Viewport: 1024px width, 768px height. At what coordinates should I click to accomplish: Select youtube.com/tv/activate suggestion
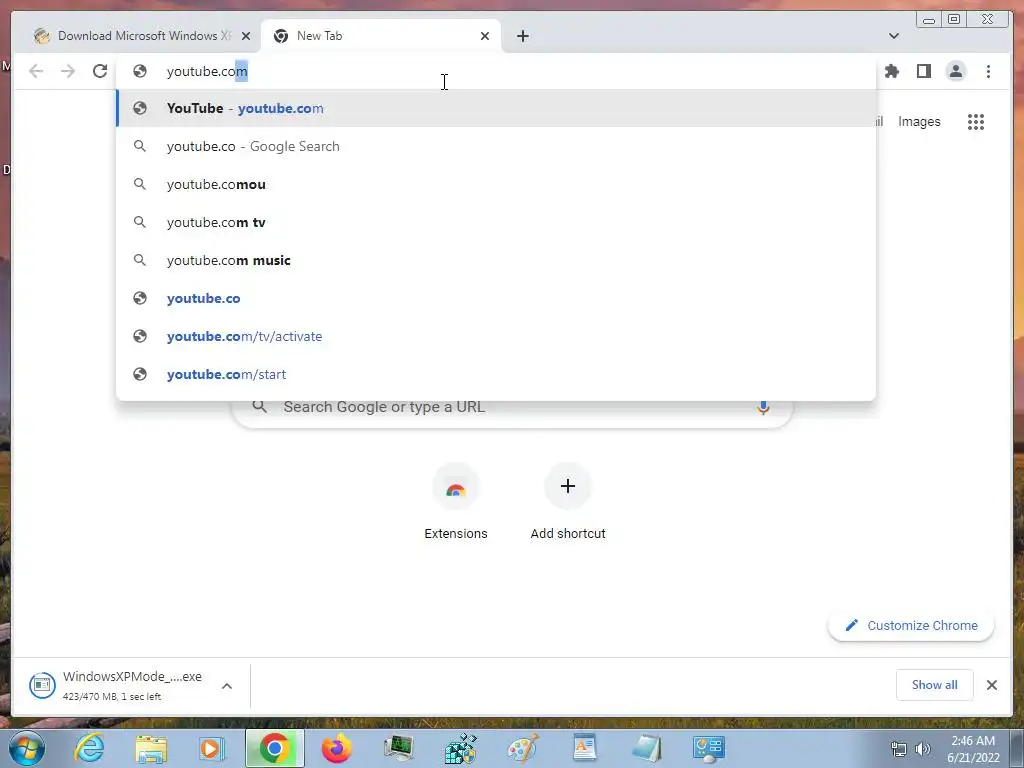click(496, 336)
